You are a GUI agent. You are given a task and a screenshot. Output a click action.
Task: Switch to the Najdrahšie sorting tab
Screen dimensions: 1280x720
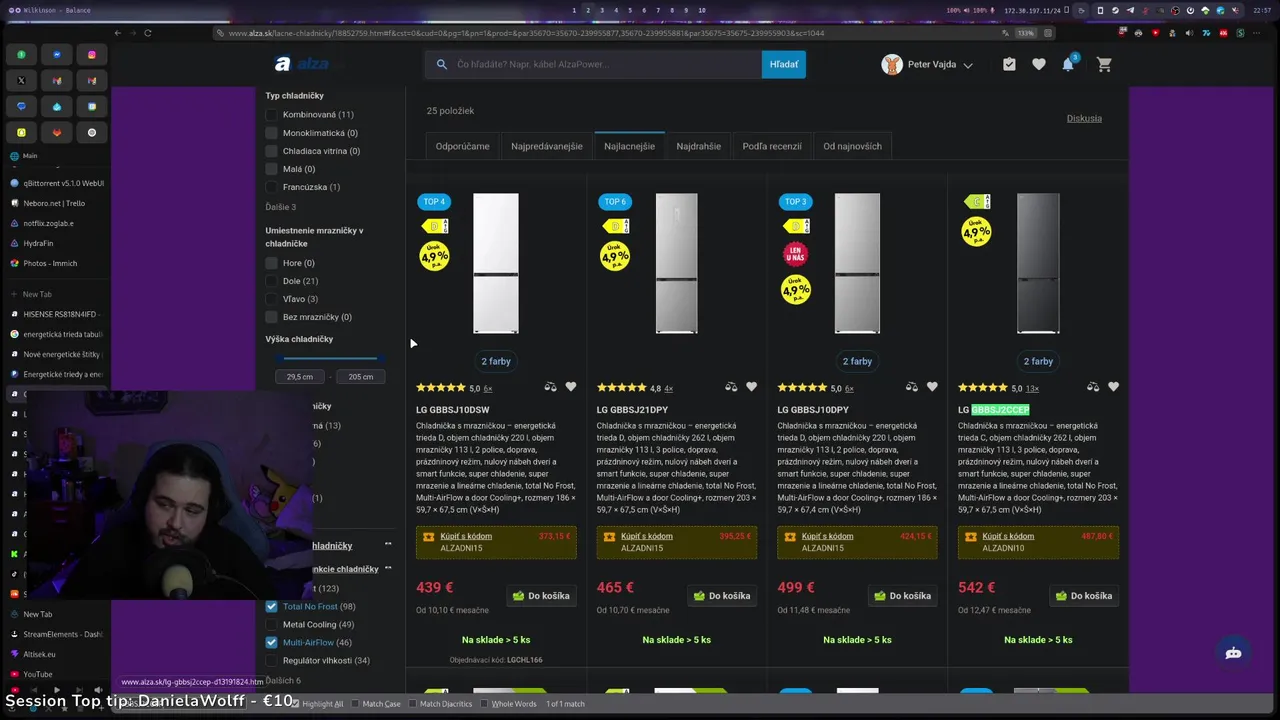699,146
